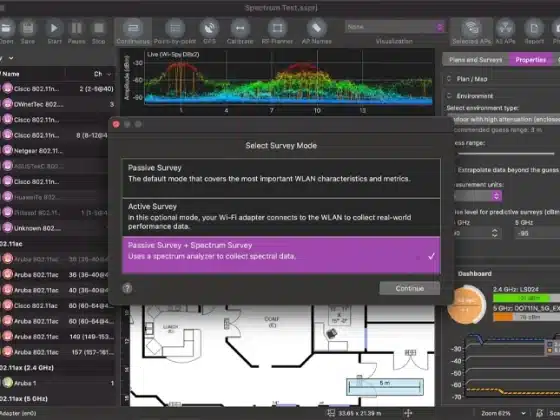560x420 pixels.
Task: Click the AP Names toolbar icon
Action: (x=316, y=28)
